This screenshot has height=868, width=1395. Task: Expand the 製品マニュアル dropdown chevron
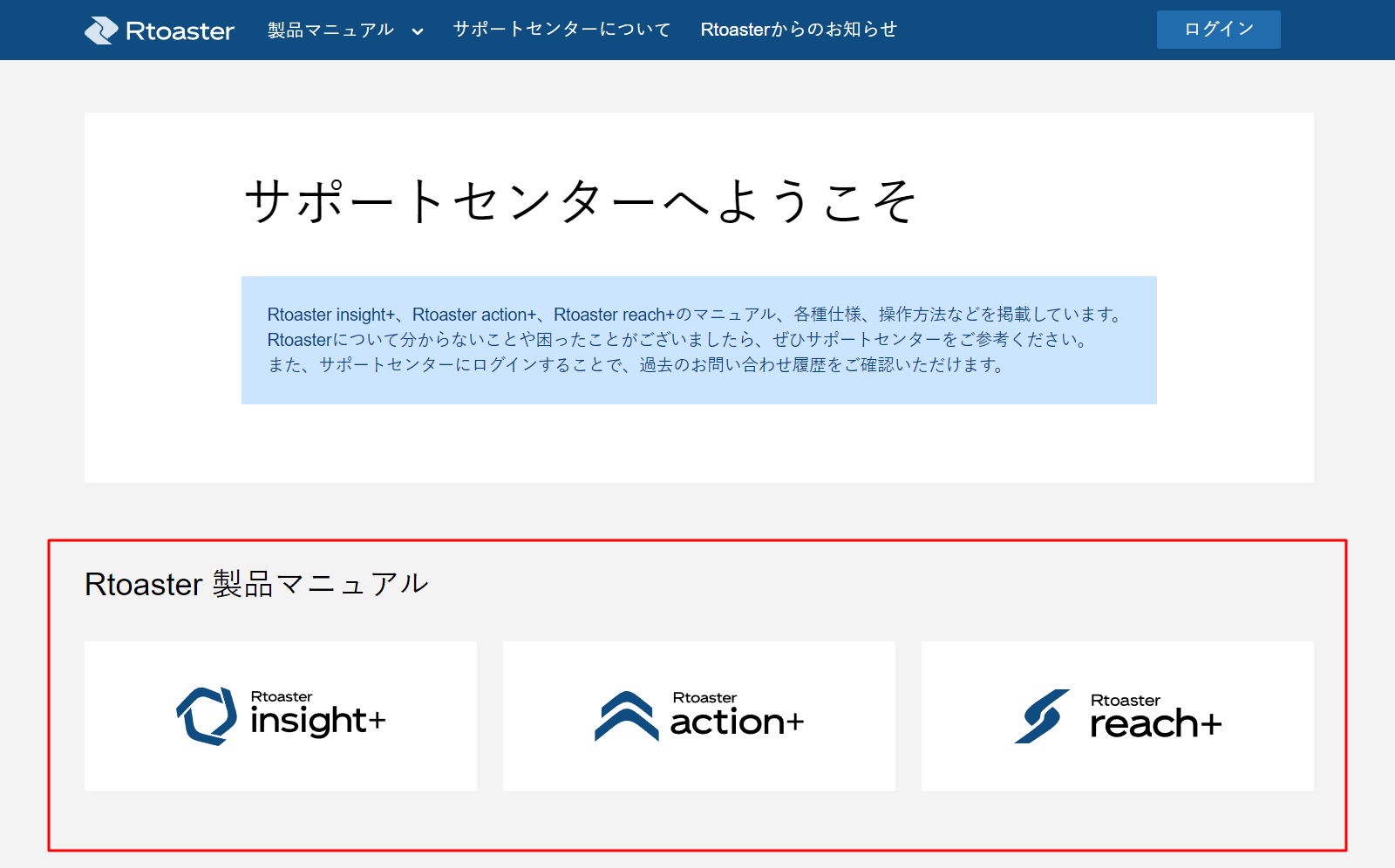coord(418,31)
